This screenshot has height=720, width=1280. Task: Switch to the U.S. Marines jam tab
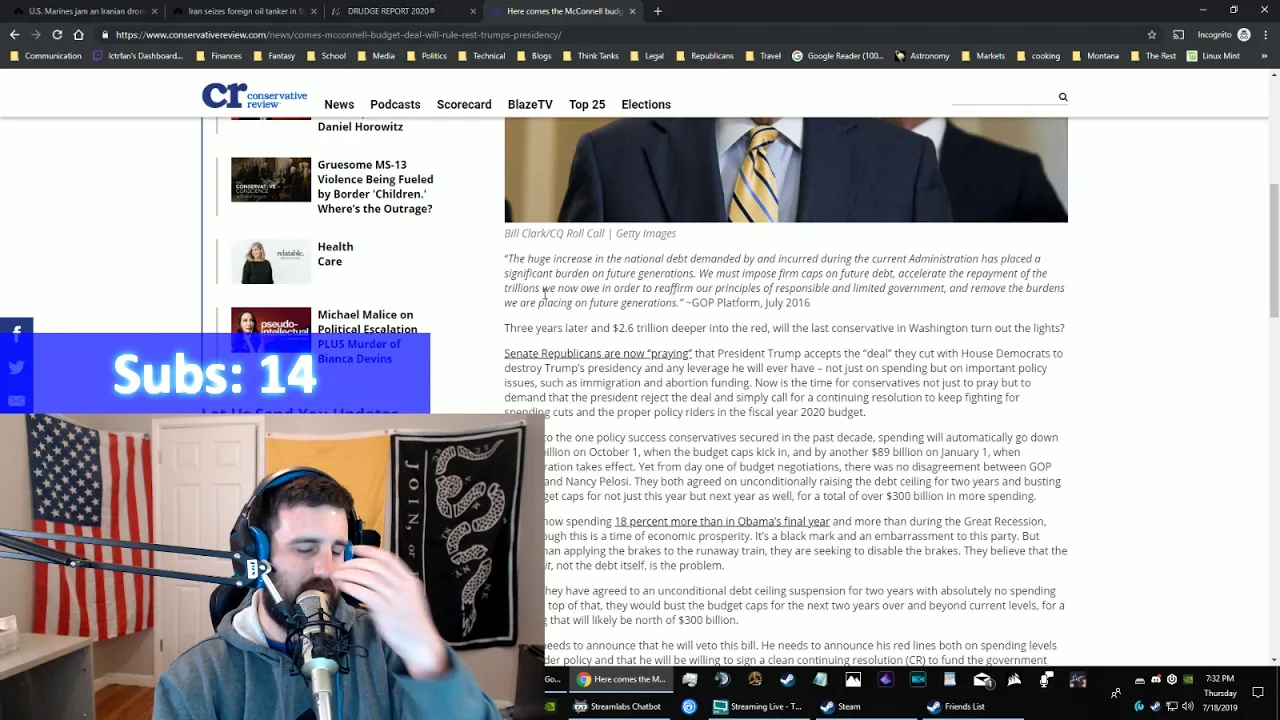85,11
